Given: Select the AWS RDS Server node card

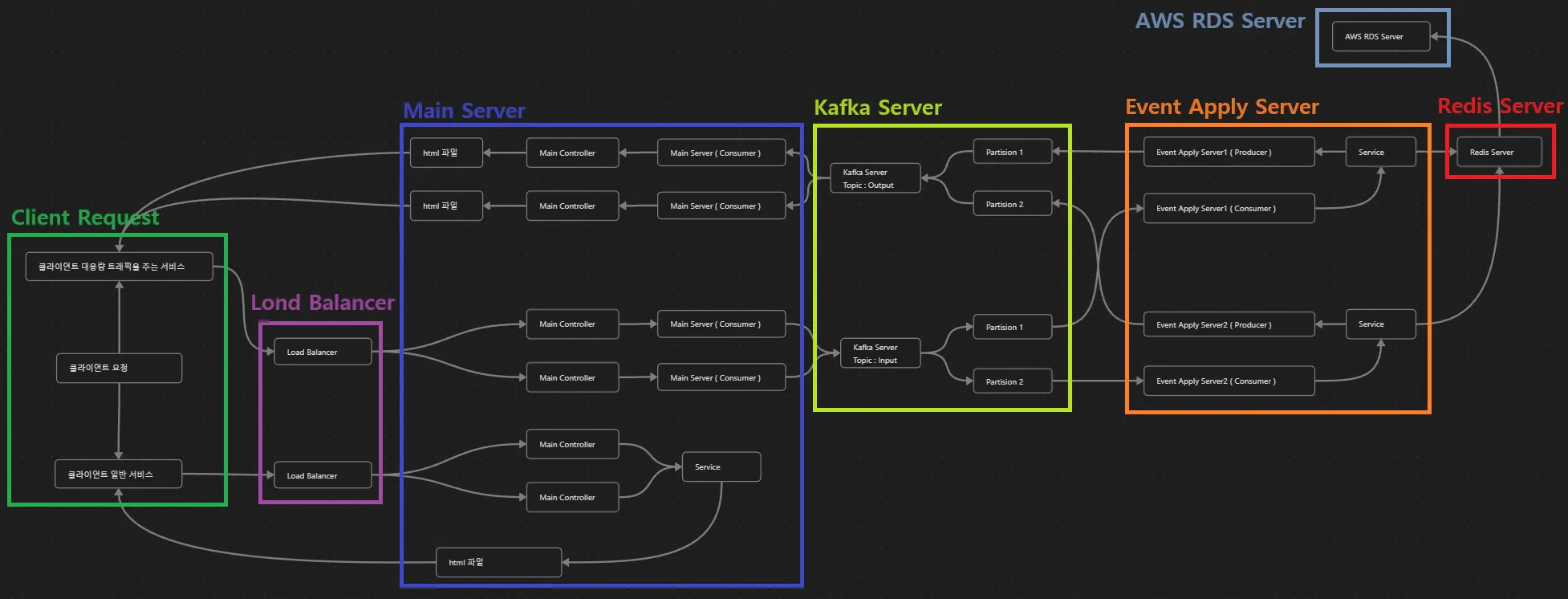Looking at the screenshot, I should coord(1381,37).
